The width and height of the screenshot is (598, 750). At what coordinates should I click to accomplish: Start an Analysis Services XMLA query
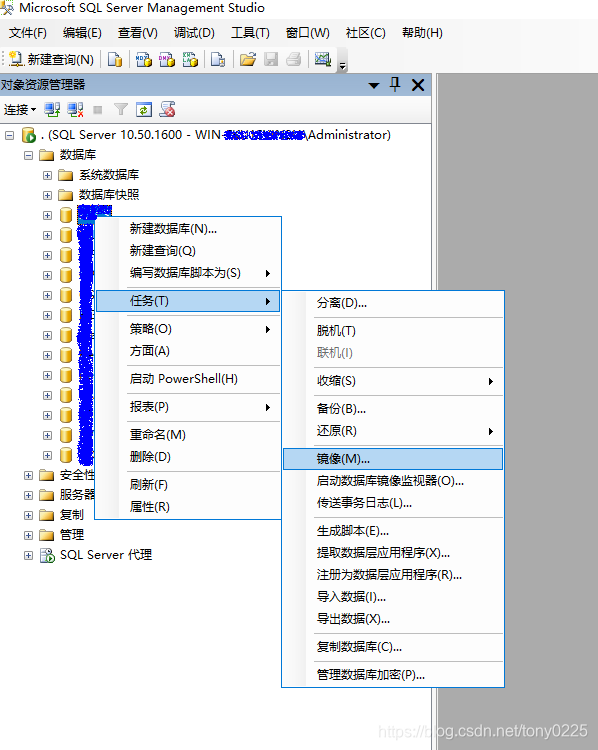[x=190, y=59]
